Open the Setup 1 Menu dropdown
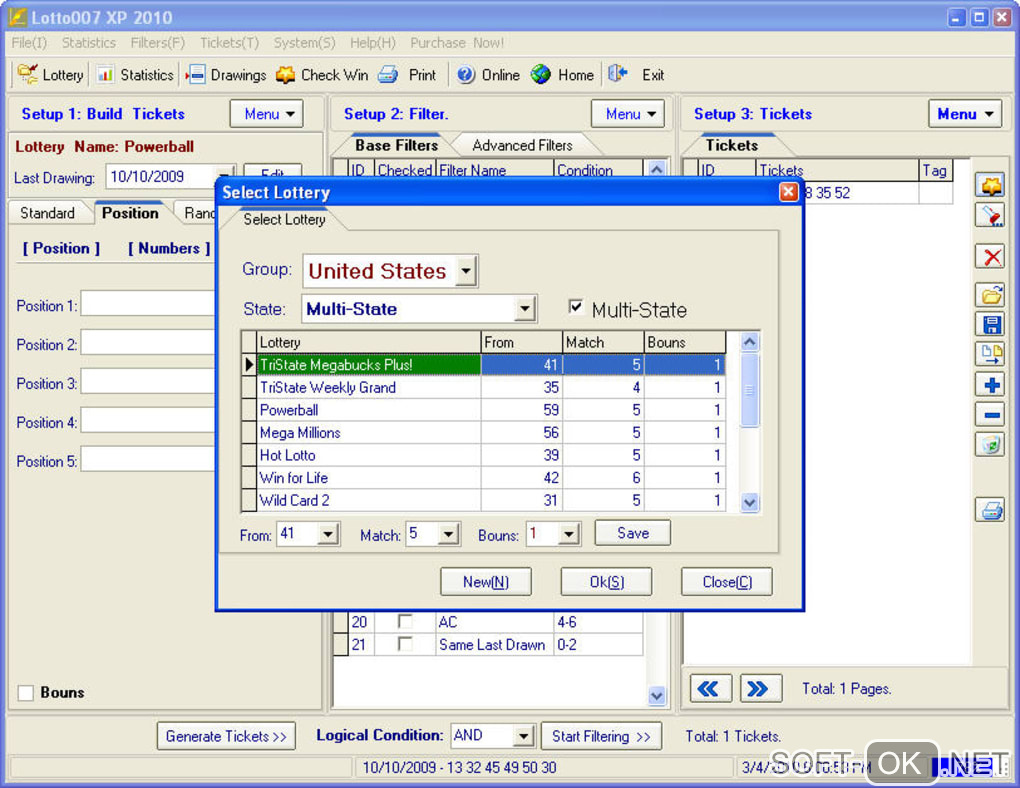 (x=267, y=114)
